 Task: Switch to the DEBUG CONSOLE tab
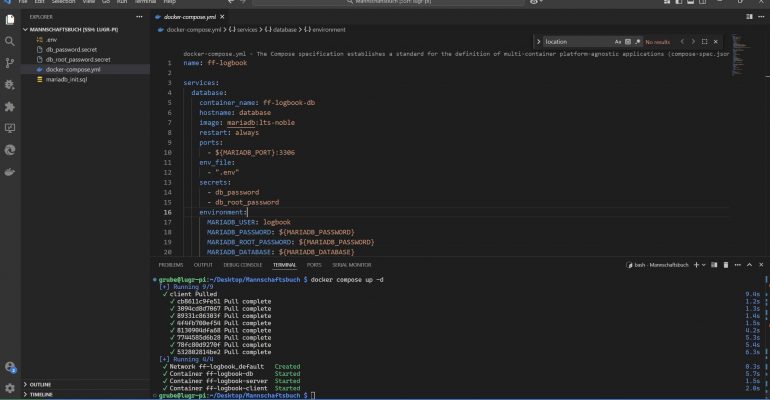(243, 265)
